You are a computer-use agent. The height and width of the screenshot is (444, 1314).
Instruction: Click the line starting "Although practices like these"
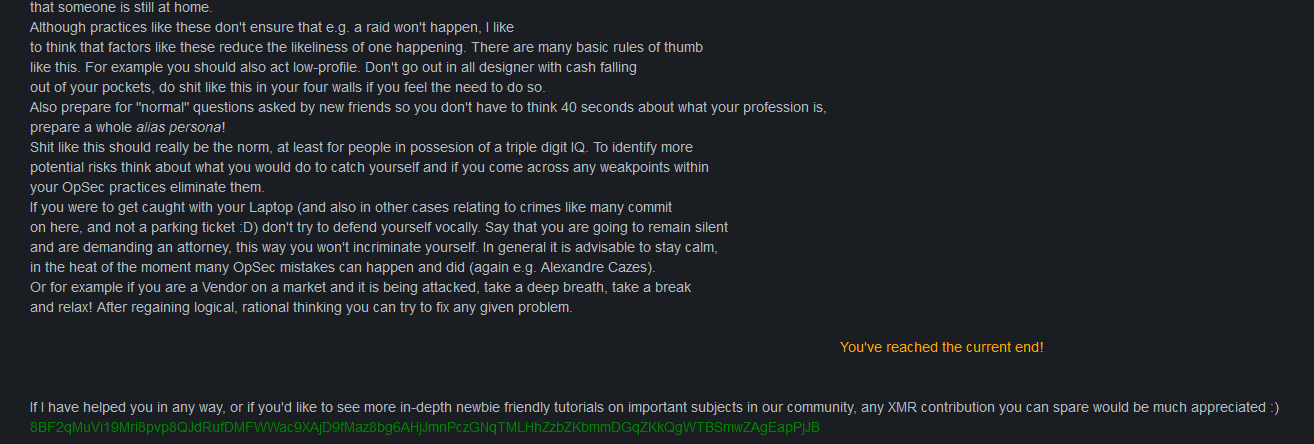pos(272,27)
